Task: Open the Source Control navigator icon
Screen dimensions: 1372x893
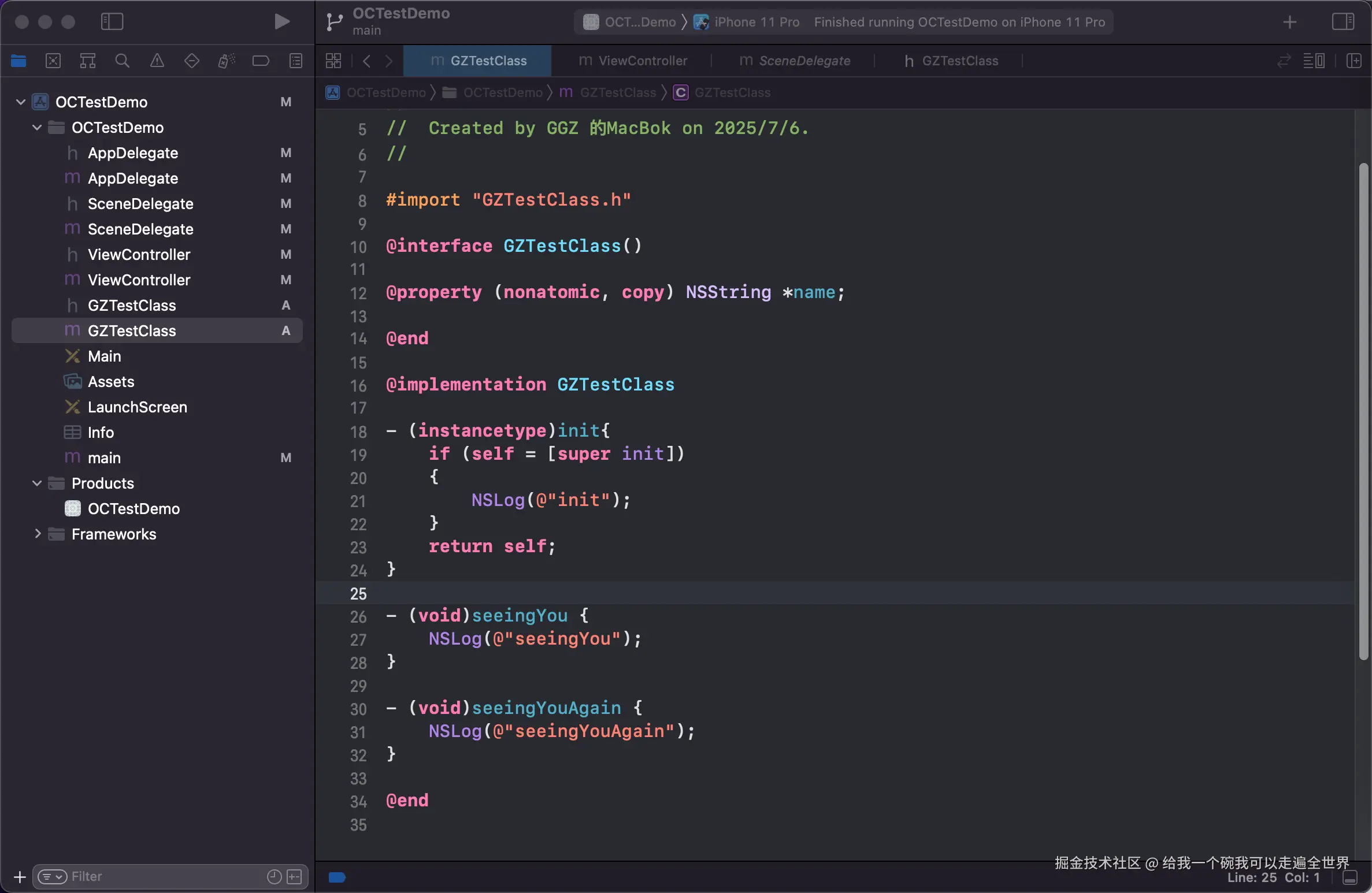Action: click(53, 61)
